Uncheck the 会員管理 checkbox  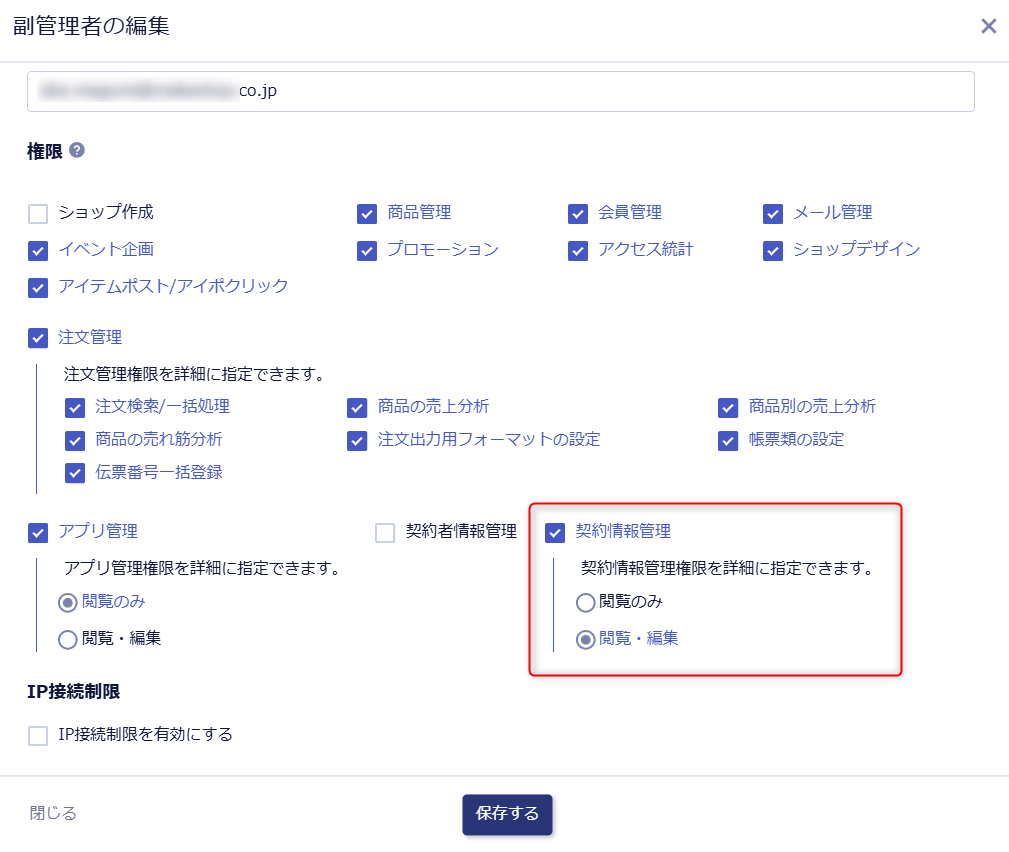(578, 214)
